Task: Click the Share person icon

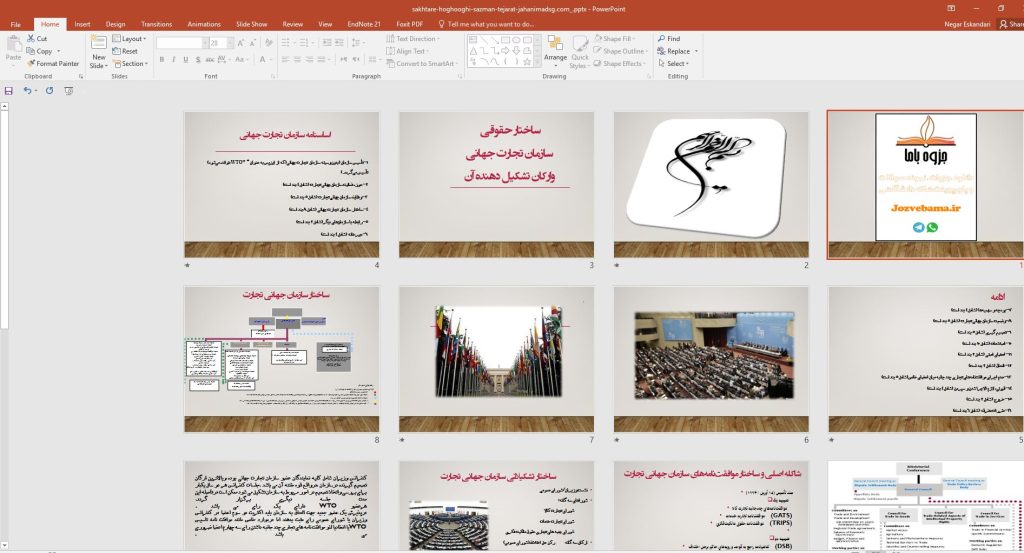Action: point(1003,24)
